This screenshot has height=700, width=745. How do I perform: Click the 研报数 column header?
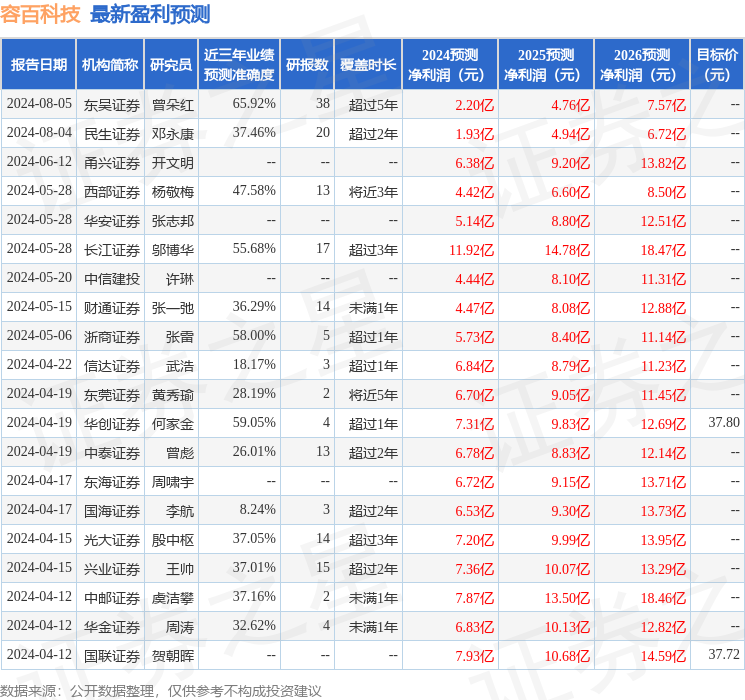(x=307, y=64)
